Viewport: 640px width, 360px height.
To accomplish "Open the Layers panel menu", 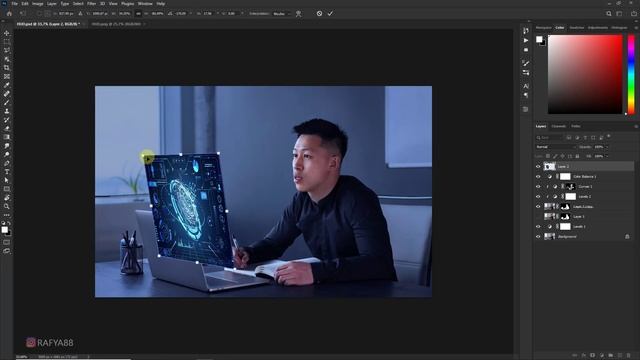I will 636,127.
